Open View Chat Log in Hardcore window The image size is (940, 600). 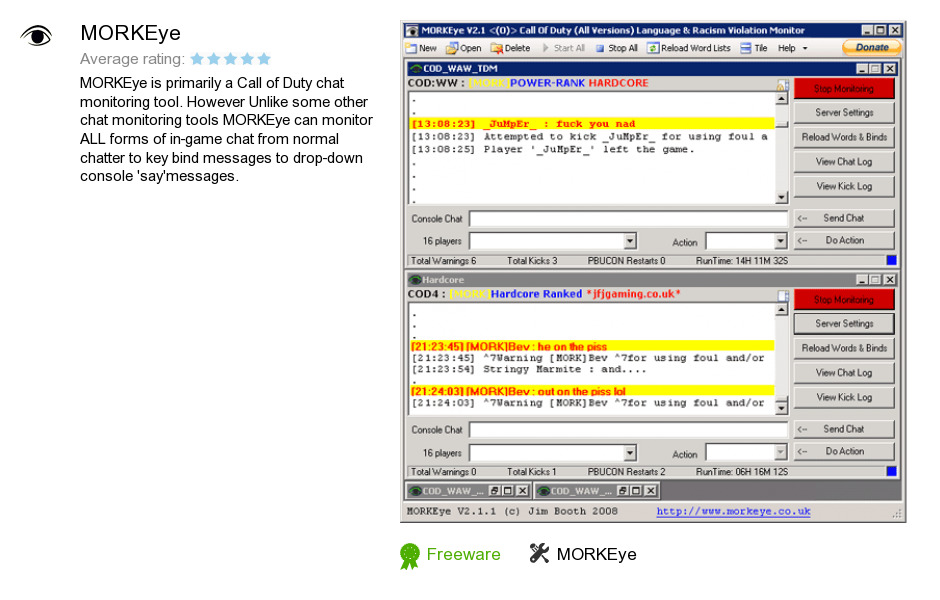(843, 373)
